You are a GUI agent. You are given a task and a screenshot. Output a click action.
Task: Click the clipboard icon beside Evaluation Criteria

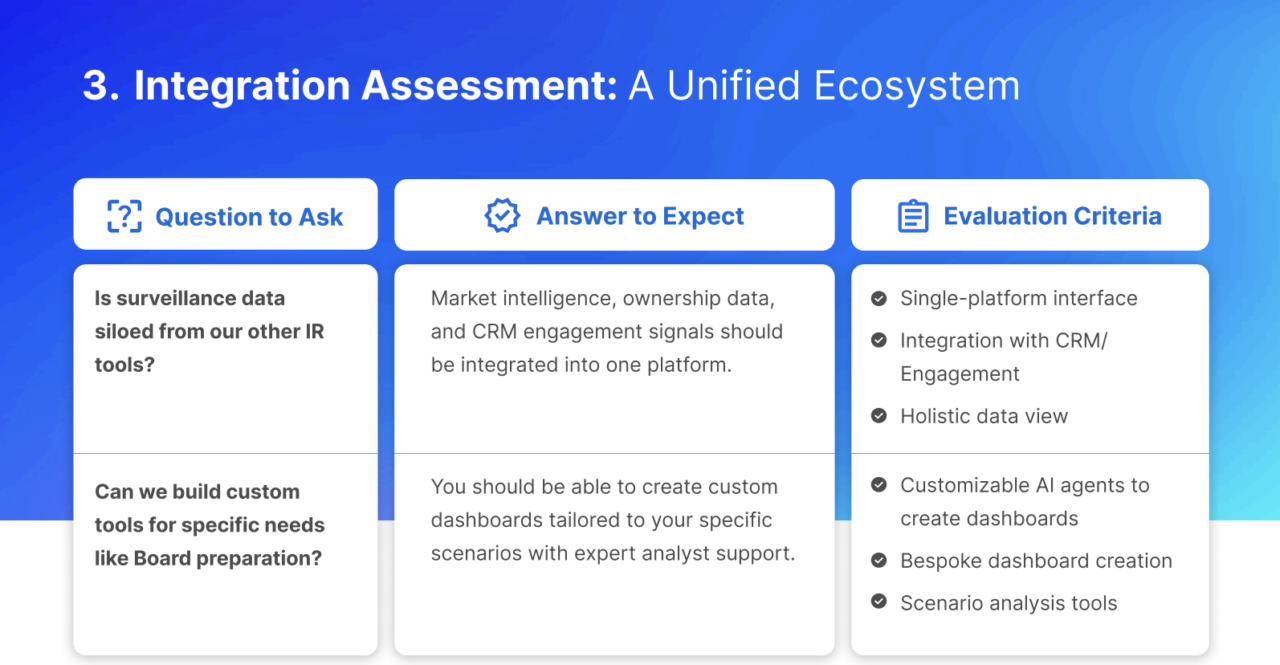913,216
